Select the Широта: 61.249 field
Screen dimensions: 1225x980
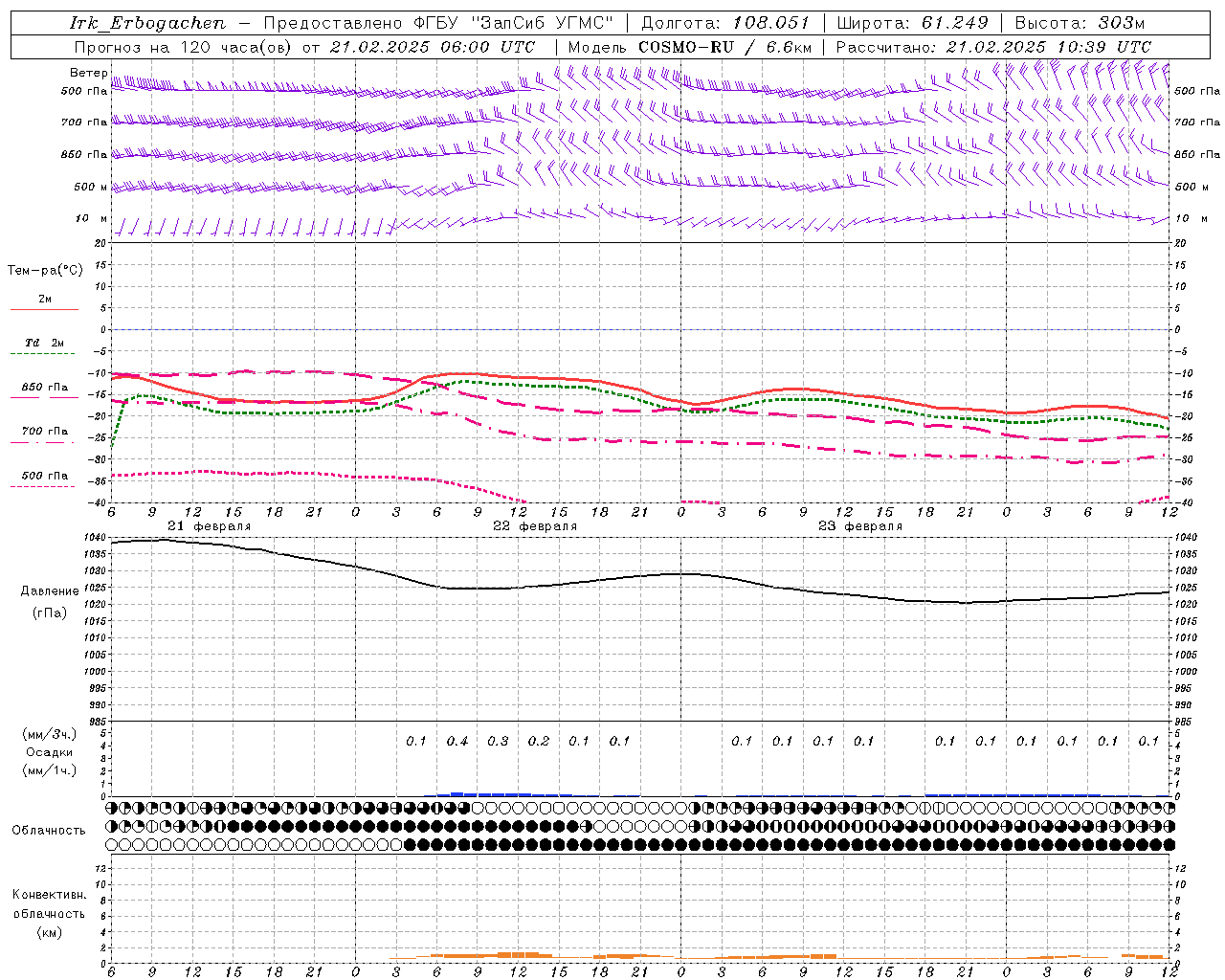(x=912, y=23)
